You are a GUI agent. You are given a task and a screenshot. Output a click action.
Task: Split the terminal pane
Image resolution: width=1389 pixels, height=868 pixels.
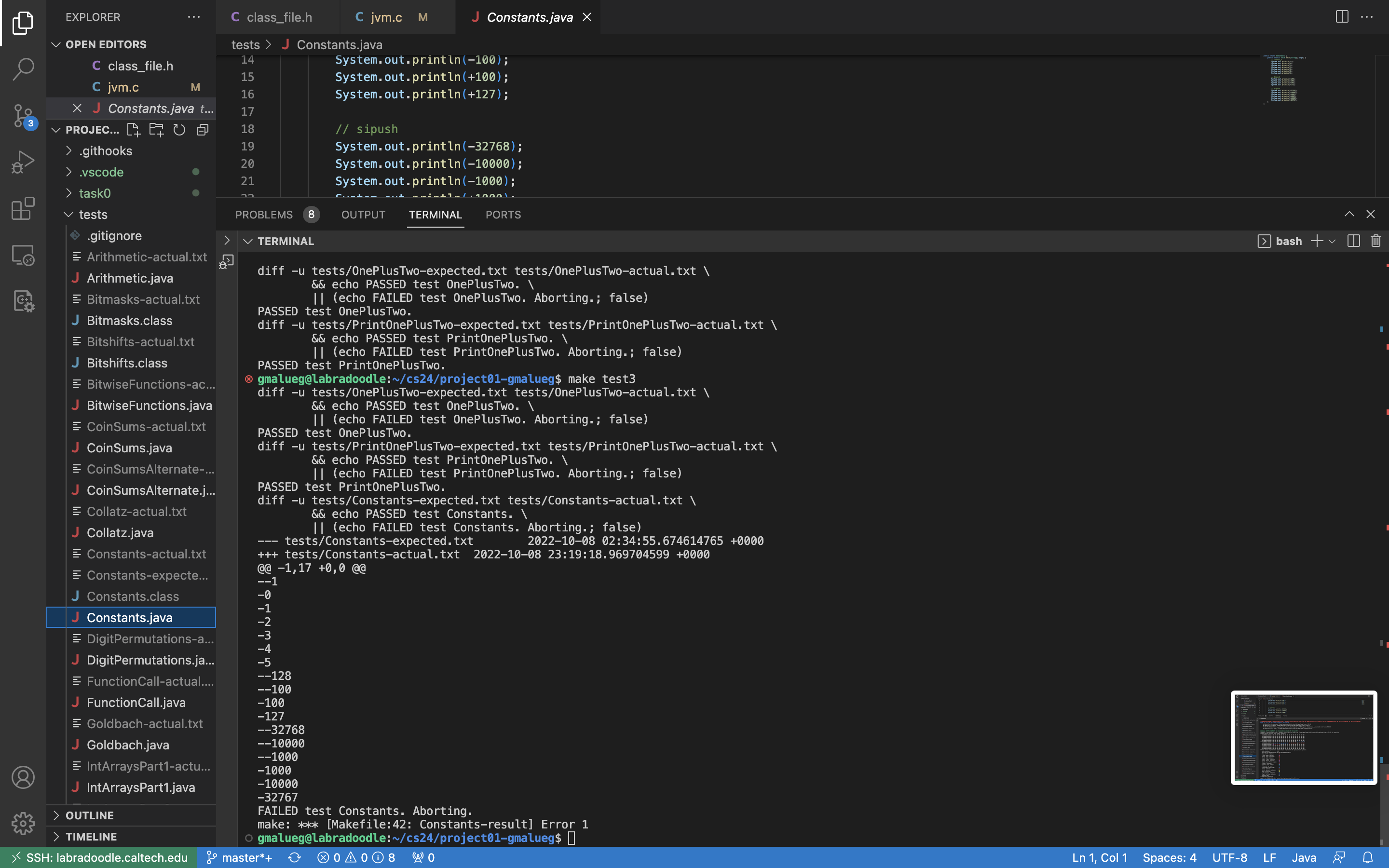(1353, 241)
